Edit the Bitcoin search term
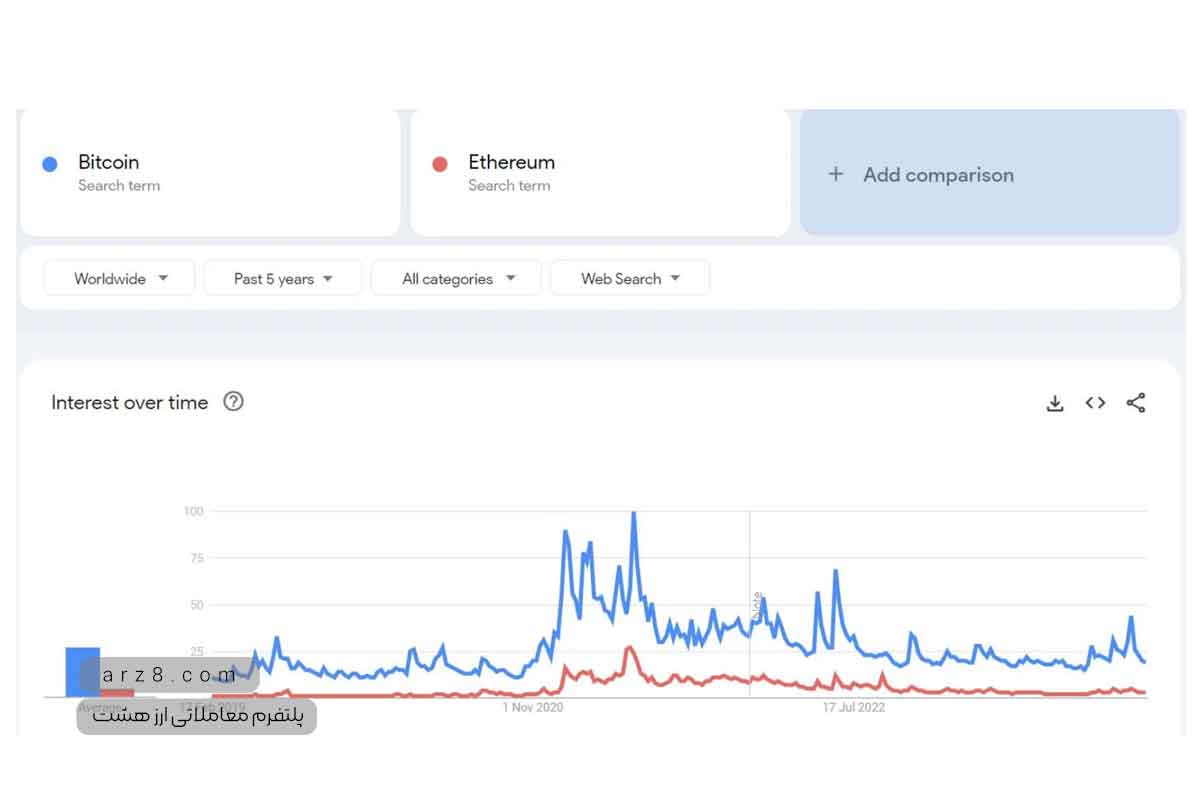The height and width of the screenshot is (800, 1200). (109, 162)
